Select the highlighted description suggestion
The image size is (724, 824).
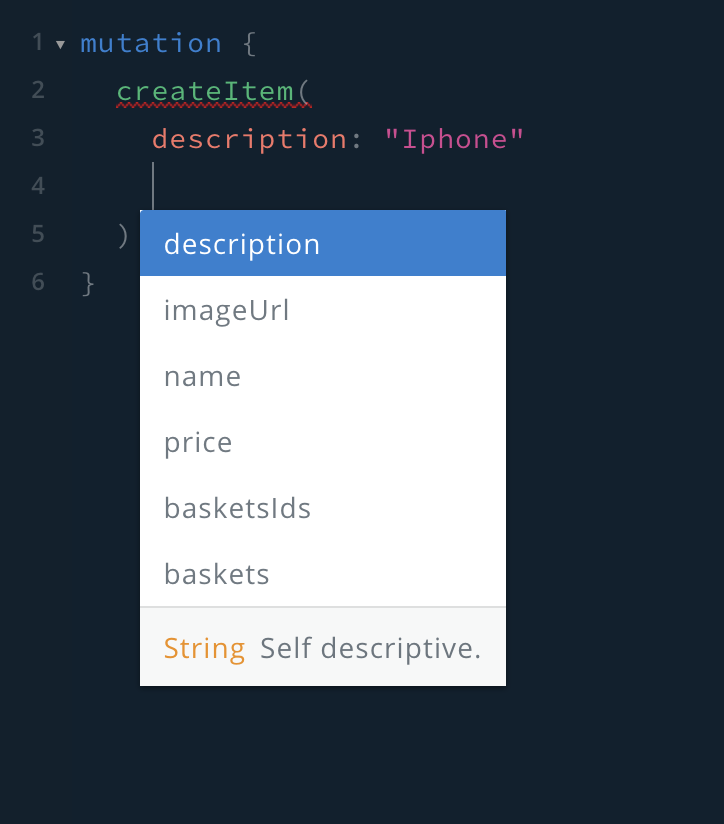[241, 243]
